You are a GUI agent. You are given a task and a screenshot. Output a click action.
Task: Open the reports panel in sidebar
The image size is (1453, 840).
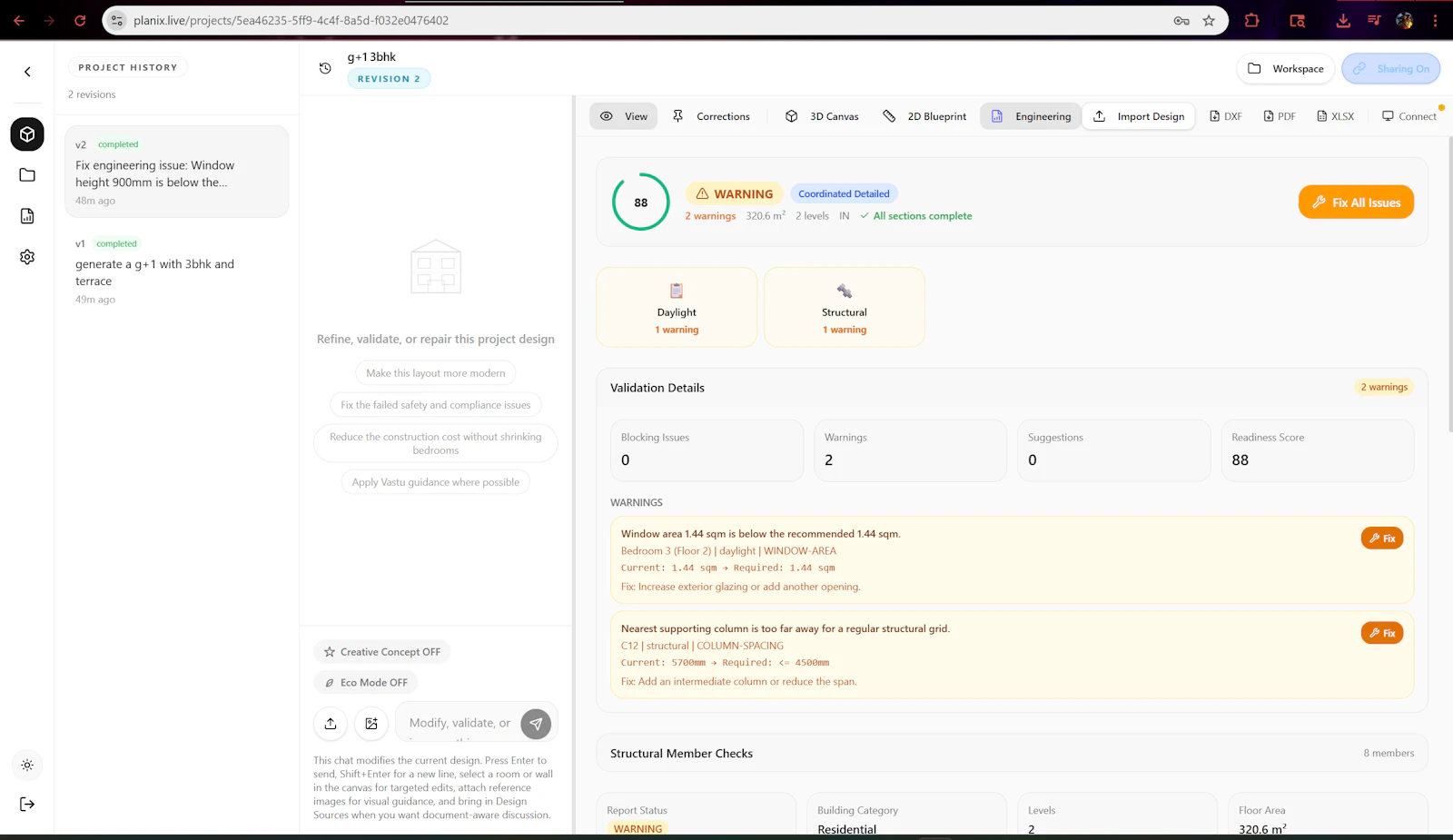pos(26,215)
